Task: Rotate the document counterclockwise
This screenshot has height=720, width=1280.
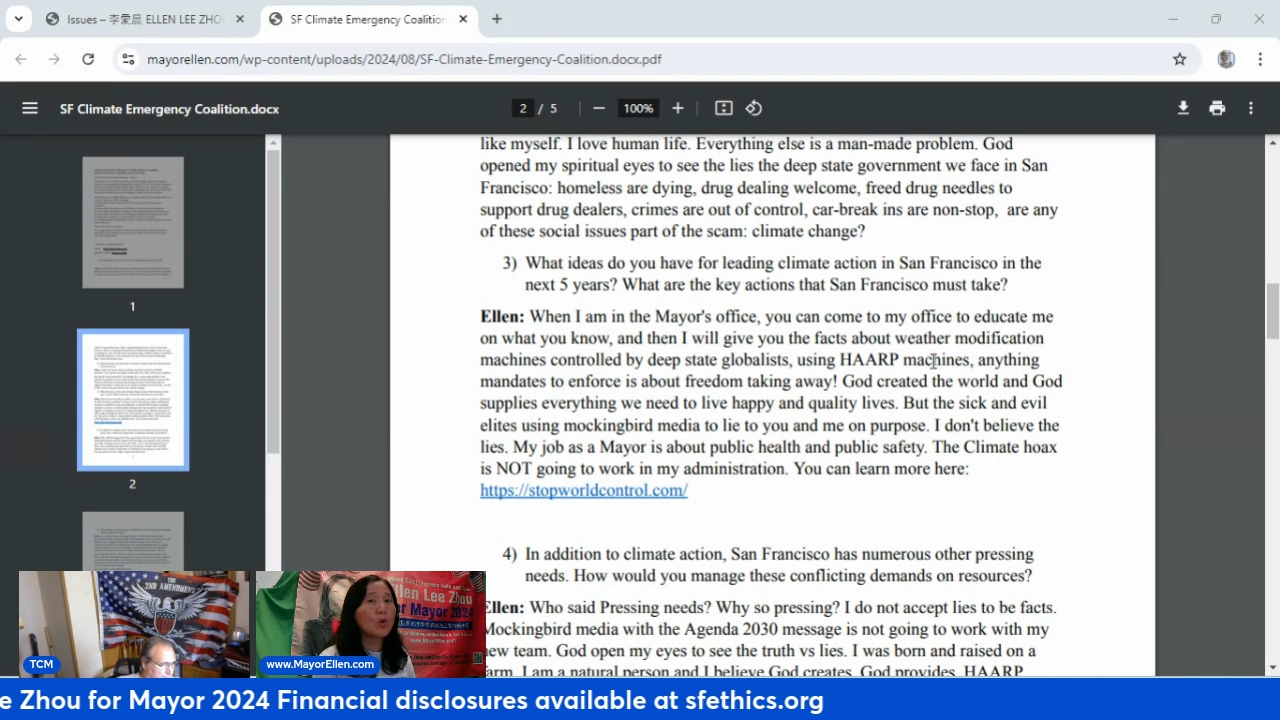Action: [x=754, y=108]
